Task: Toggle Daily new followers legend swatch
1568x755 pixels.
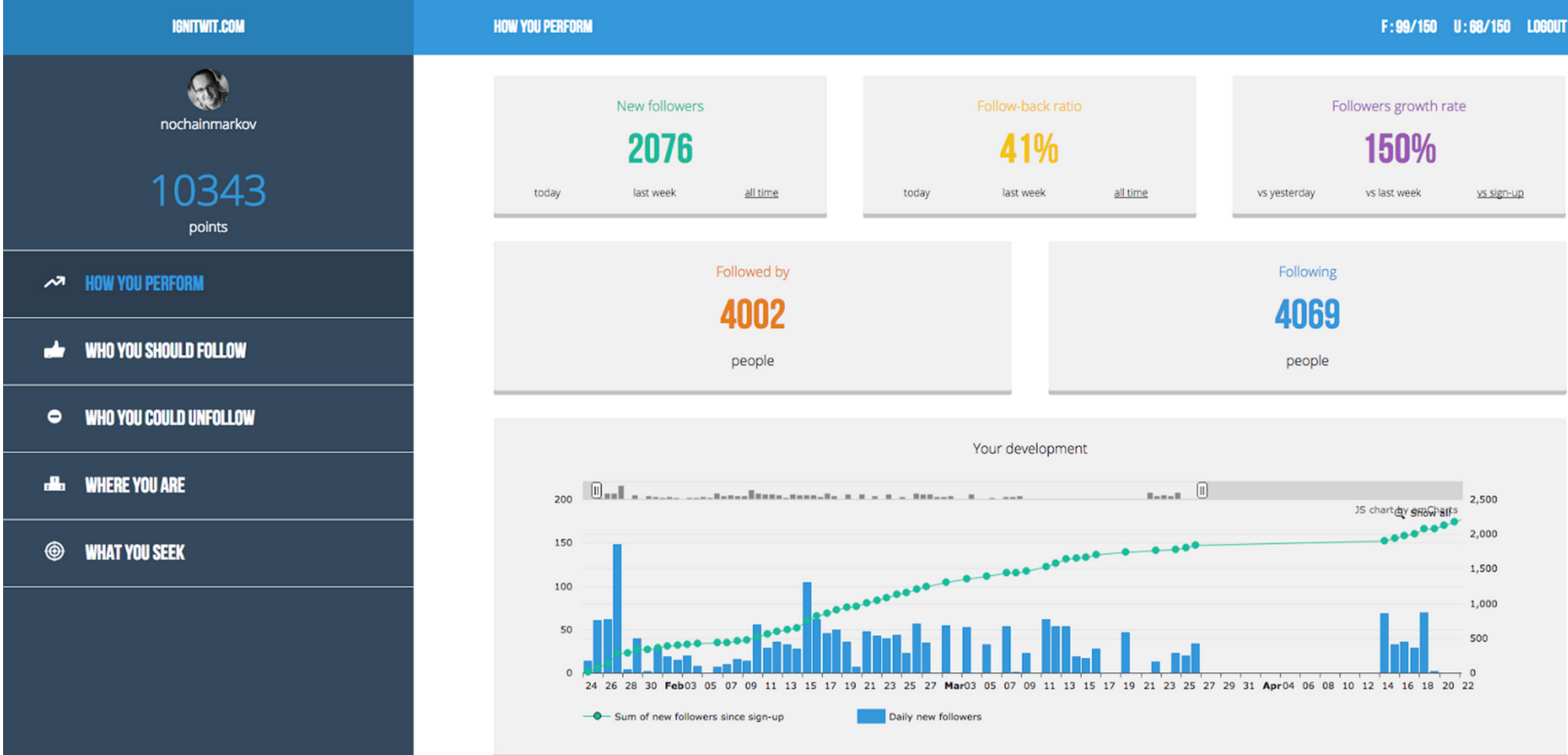Action: click(x=871, y=716)
